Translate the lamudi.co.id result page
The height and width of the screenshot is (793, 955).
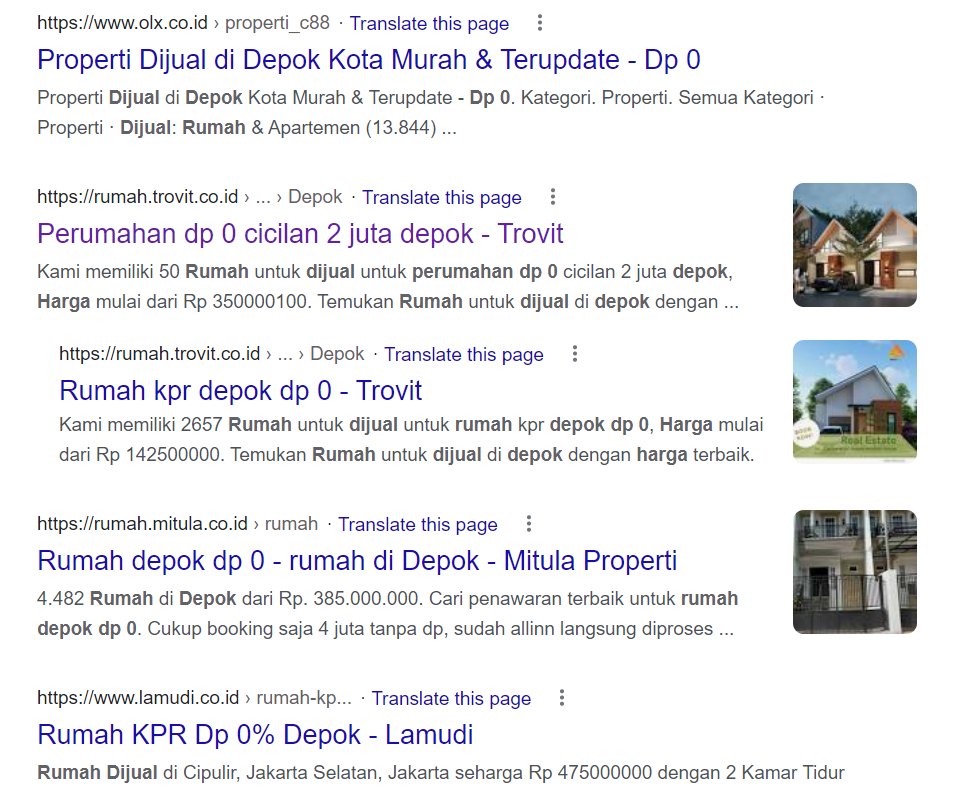tap(451, 698)
